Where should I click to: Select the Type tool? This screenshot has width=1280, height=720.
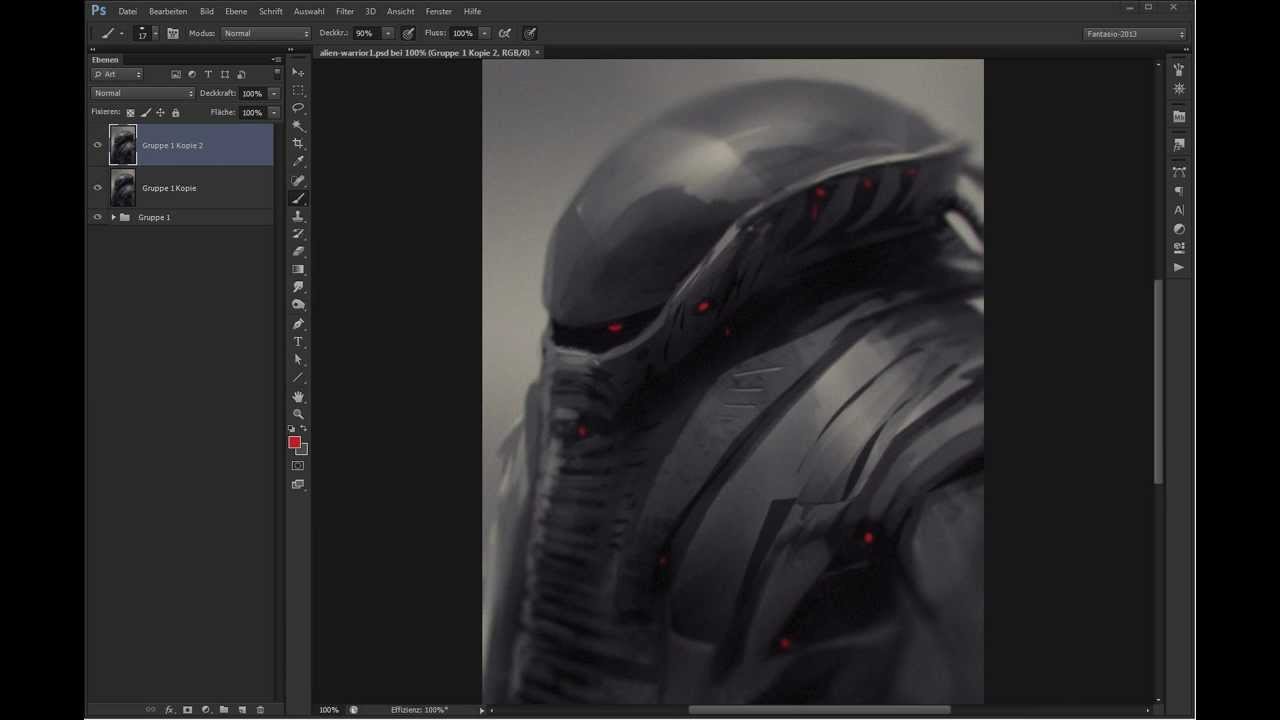click(x=298, y=342)
